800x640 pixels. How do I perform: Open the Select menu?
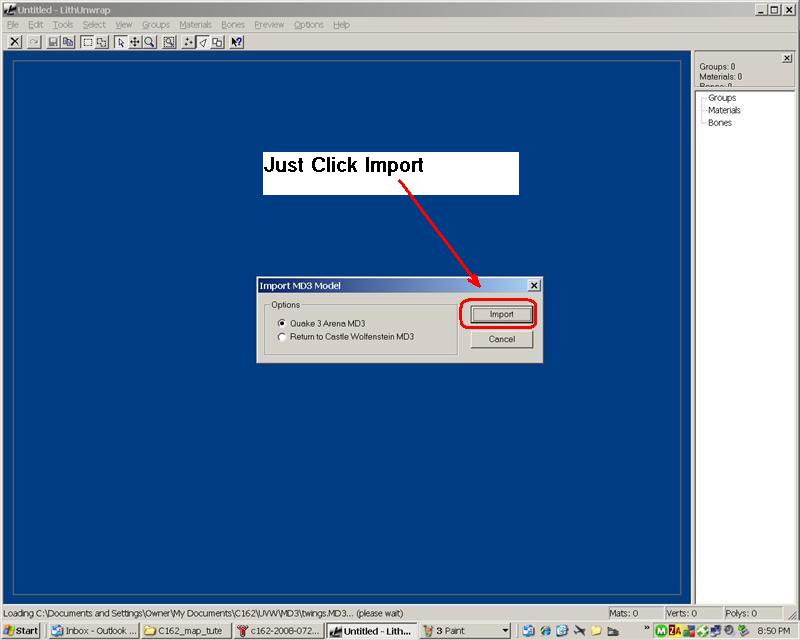click(94, 24)
